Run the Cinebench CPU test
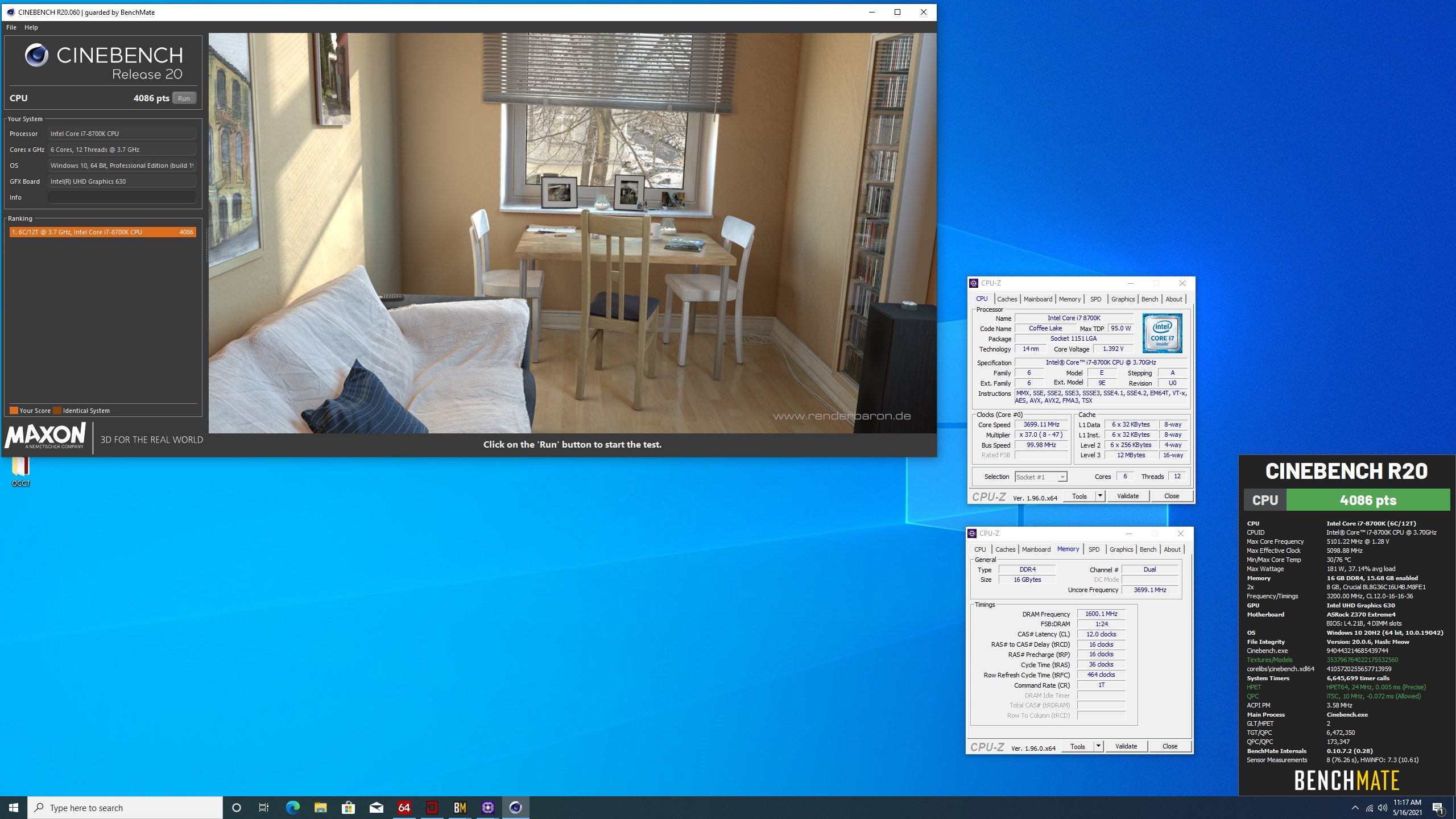 point(184,98)
